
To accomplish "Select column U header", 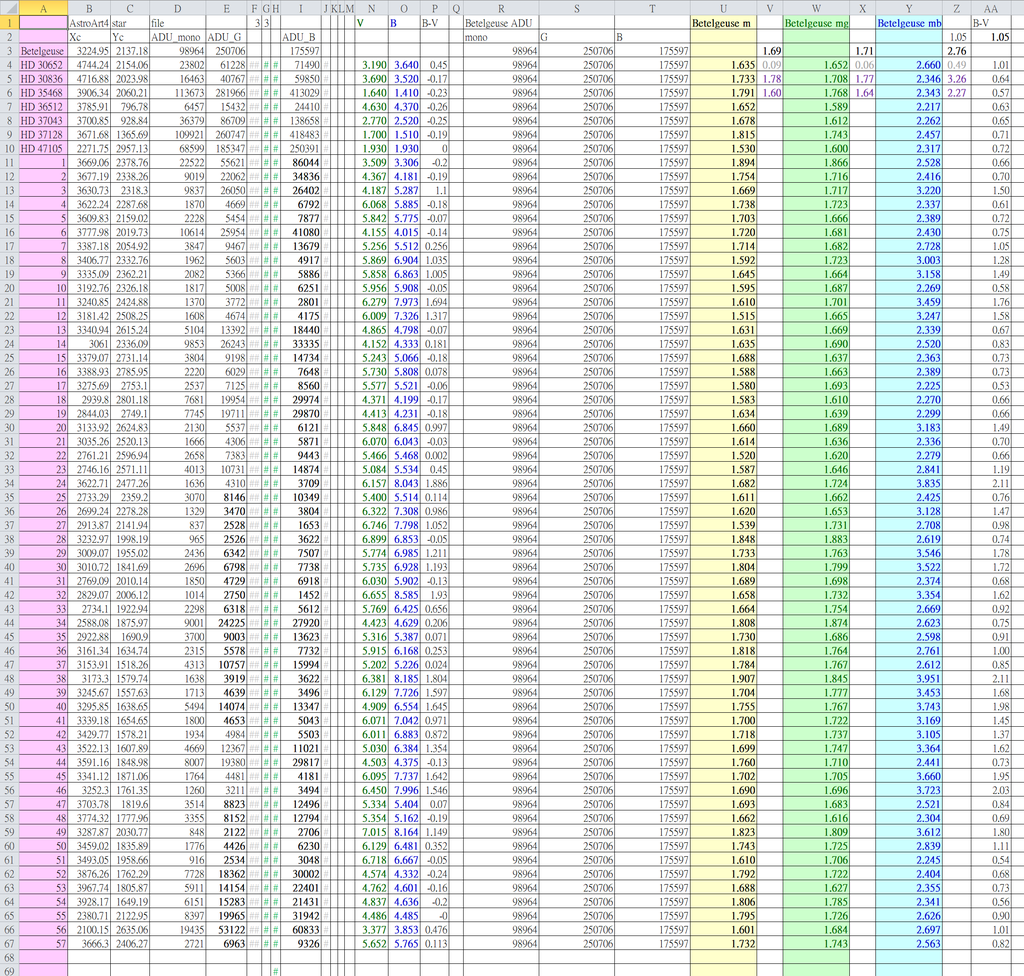I will 723,8.
